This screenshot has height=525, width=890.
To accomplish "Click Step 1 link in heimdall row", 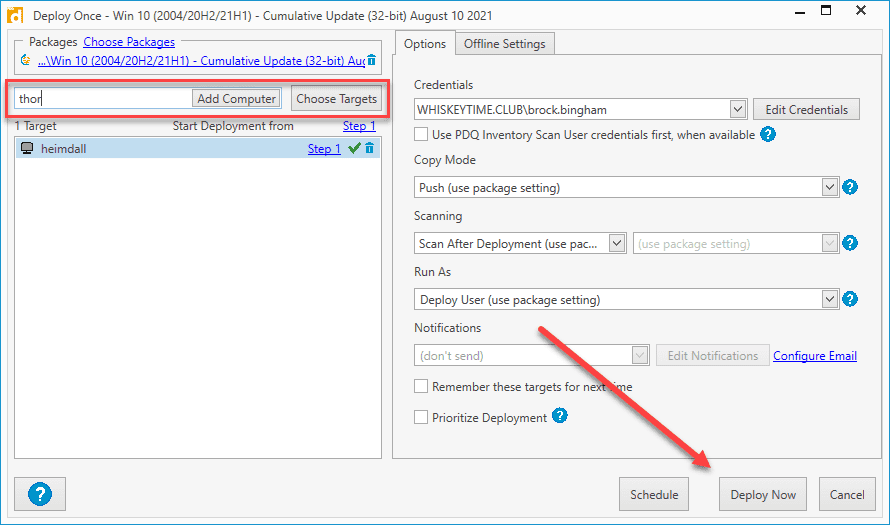I will pyautogui.click(x=324, y=149).
